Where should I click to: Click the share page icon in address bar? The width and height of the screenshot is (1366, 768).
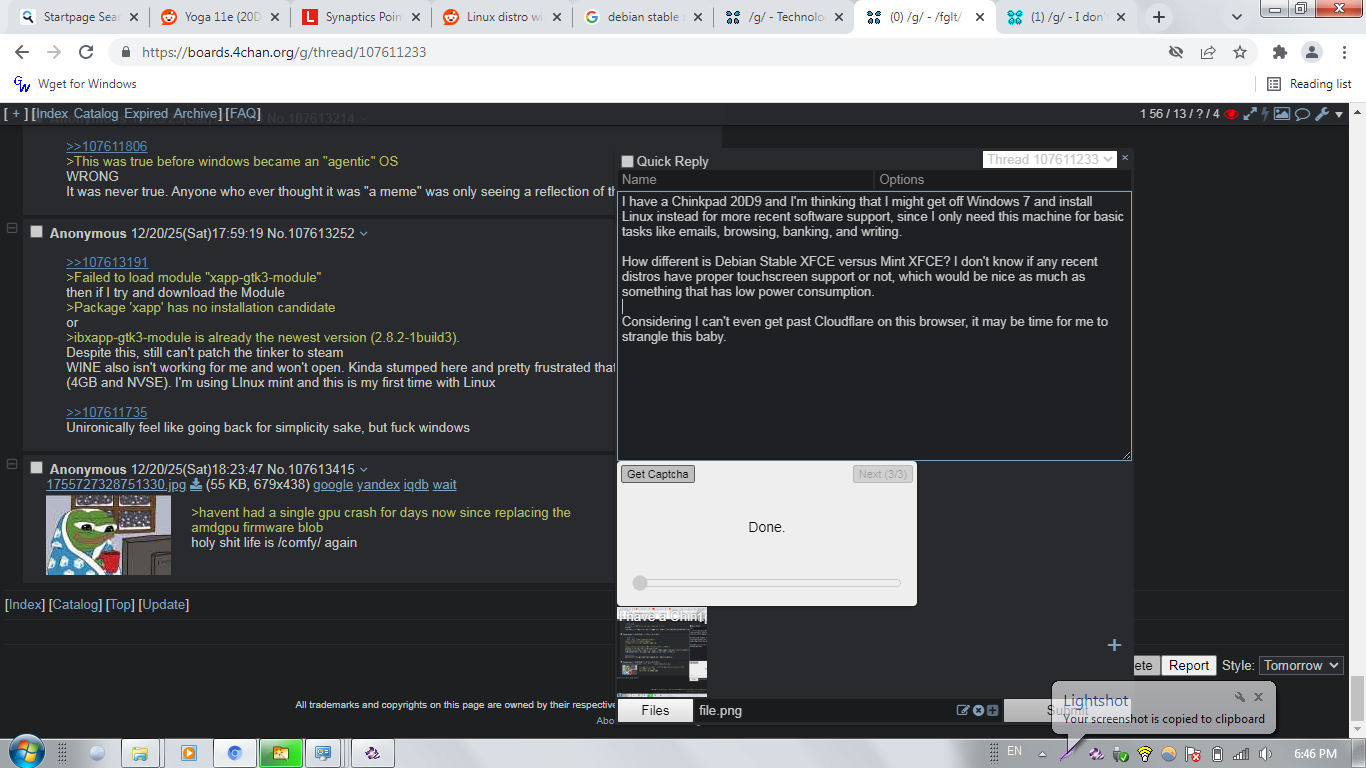(x=1208, y=52)
